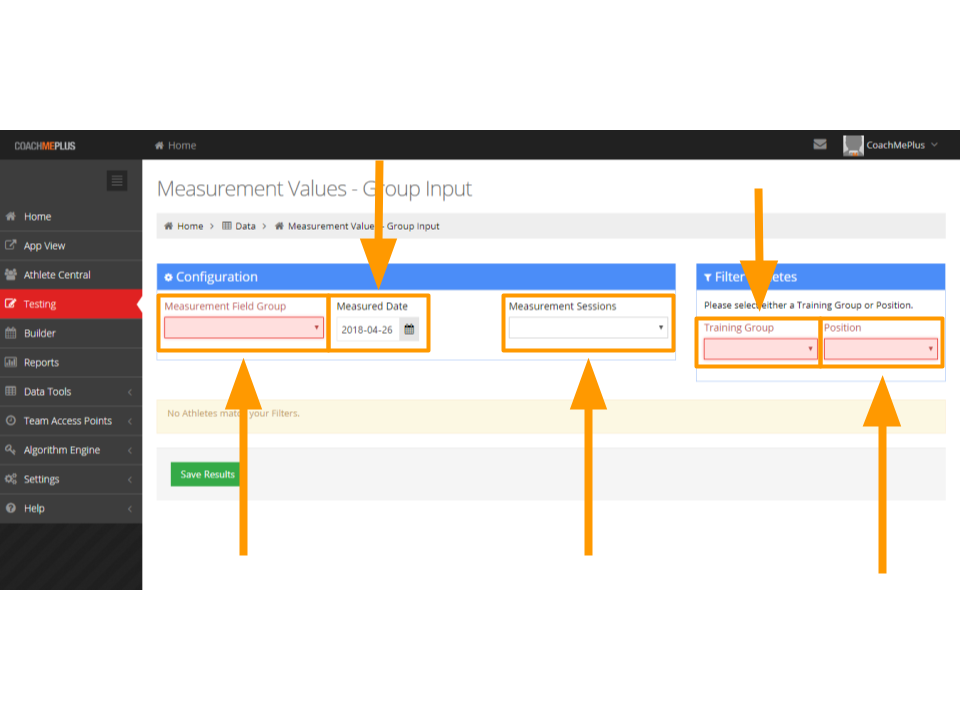Open the Training Group dropdown
Image resolution: width=960 pixels, height=720 pixels.
pos(760,349)
